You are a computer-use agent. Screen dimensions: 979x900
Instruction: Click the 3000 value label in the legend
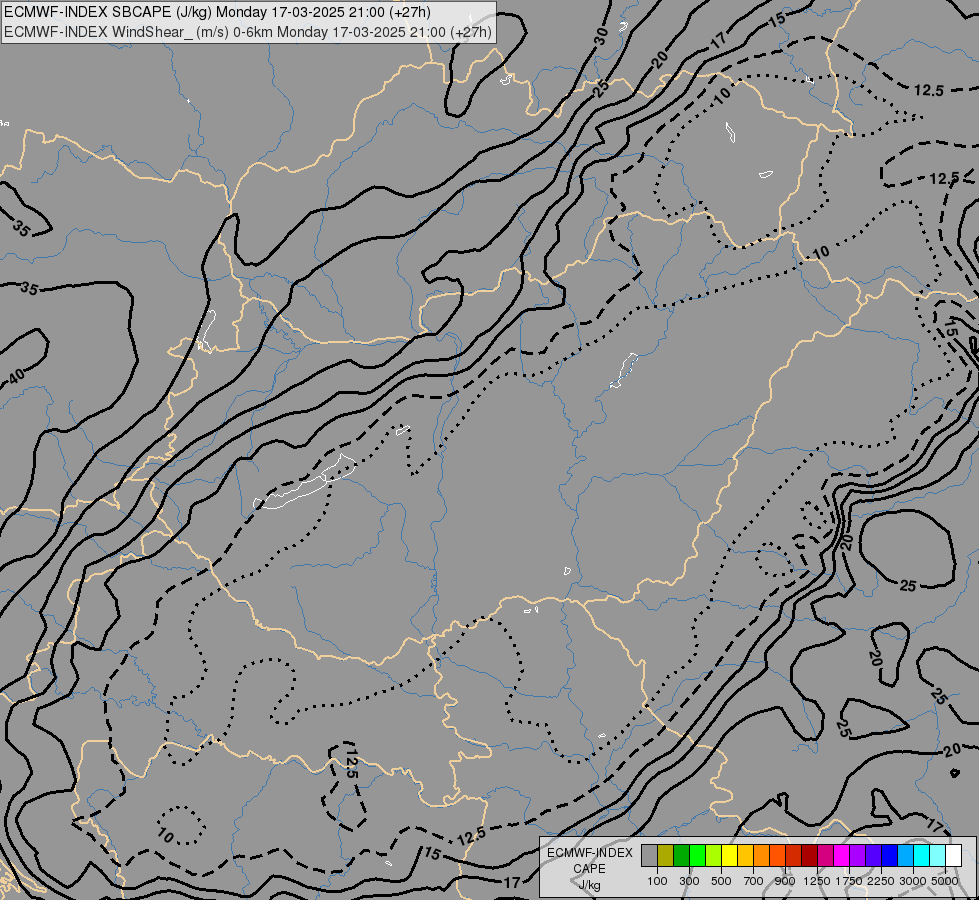[x=913, y=881]
